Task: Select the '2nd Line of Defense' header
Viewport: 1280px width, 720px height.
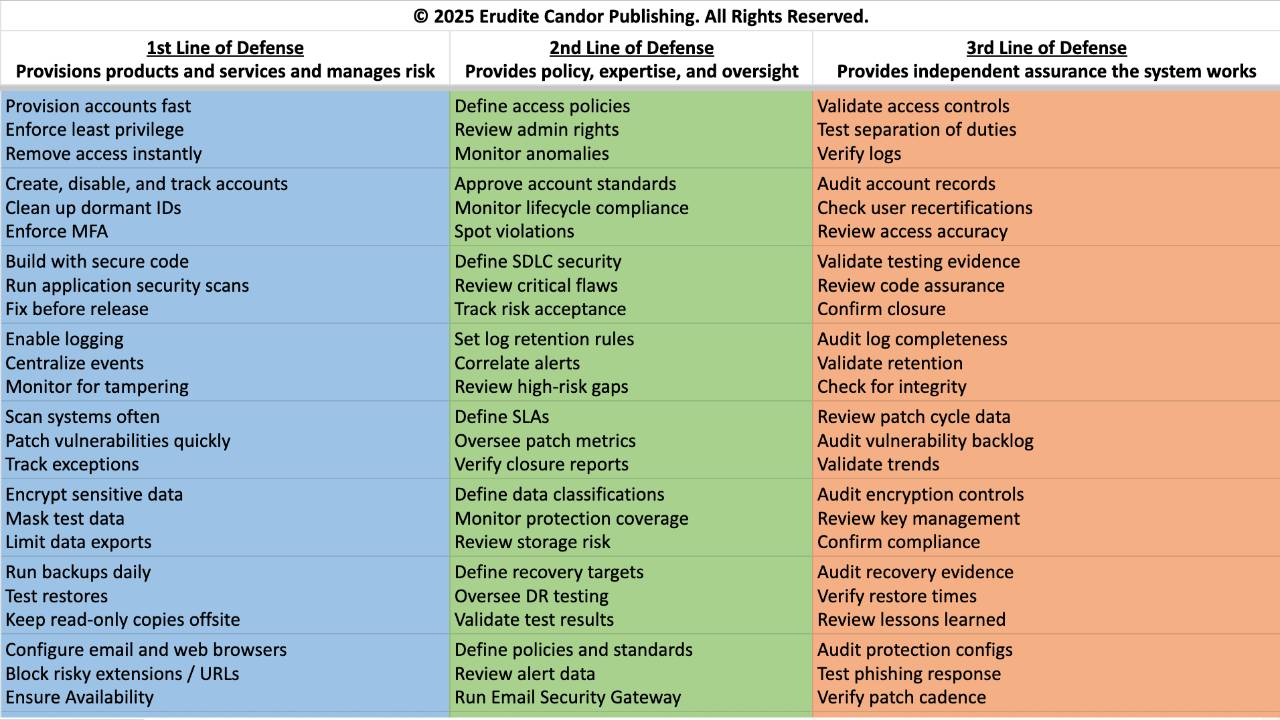Action: pos(631,48)
